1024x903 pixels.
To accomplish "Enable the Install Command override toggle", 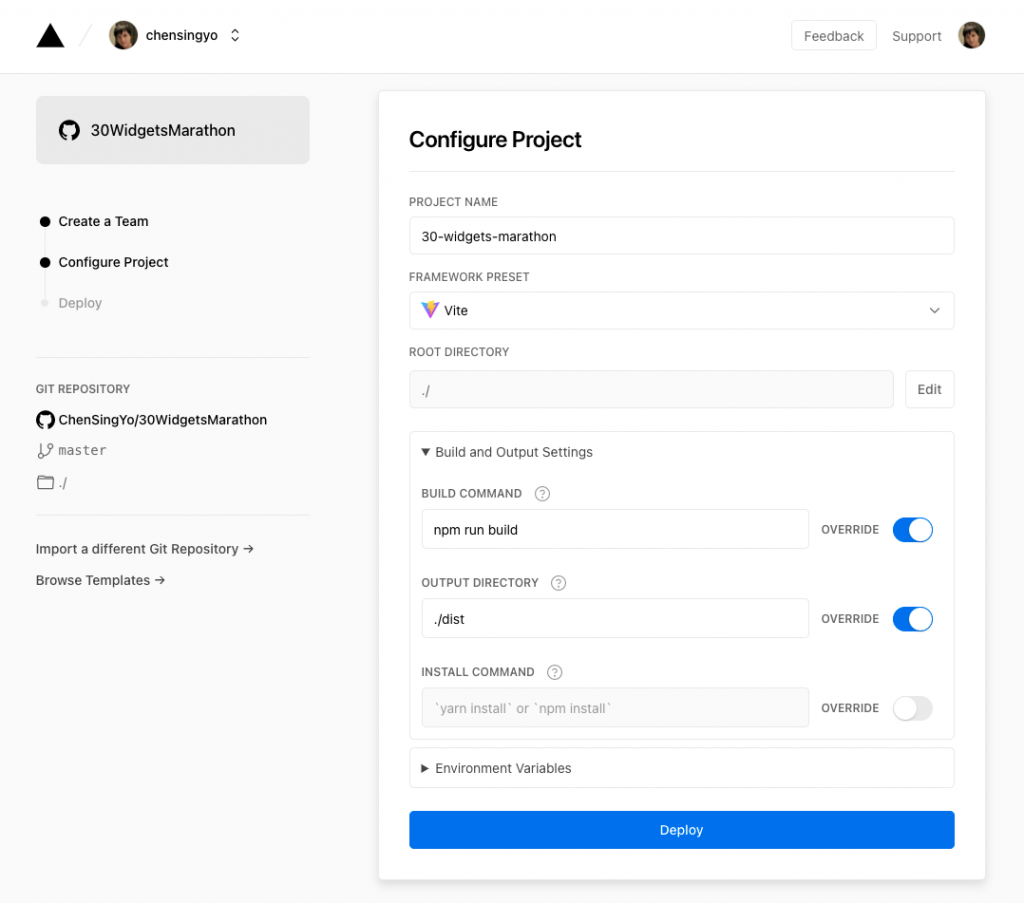I will (x=912, y=708).
